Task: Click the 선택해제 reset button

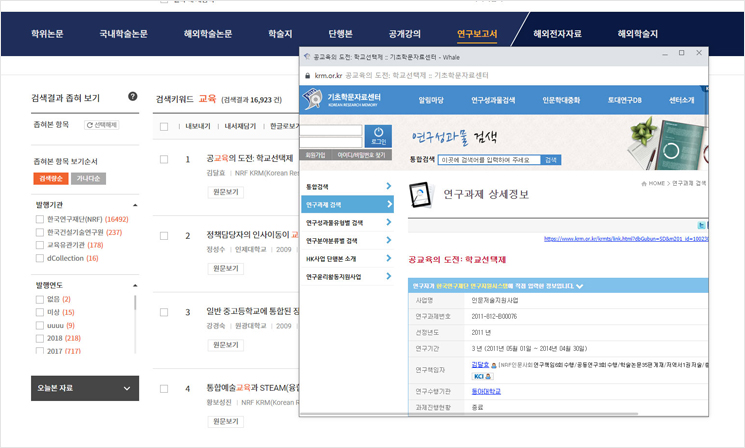Action: pos(102,125)
